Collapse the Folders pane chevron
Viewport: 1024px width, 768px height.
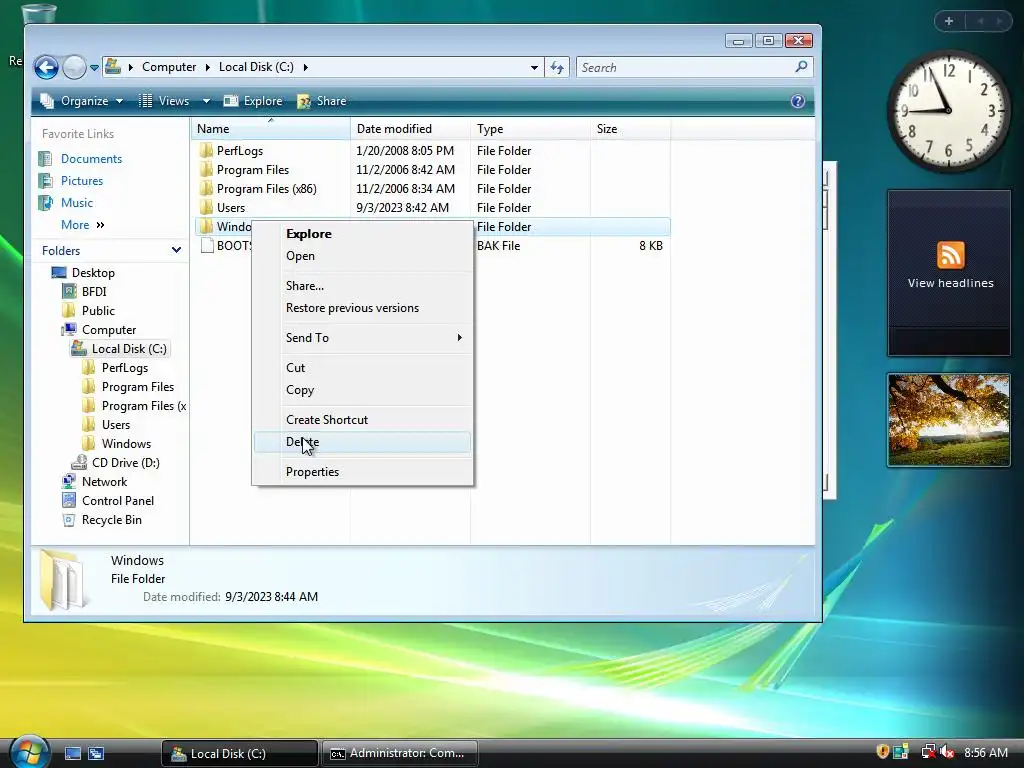tap(176, 250)
